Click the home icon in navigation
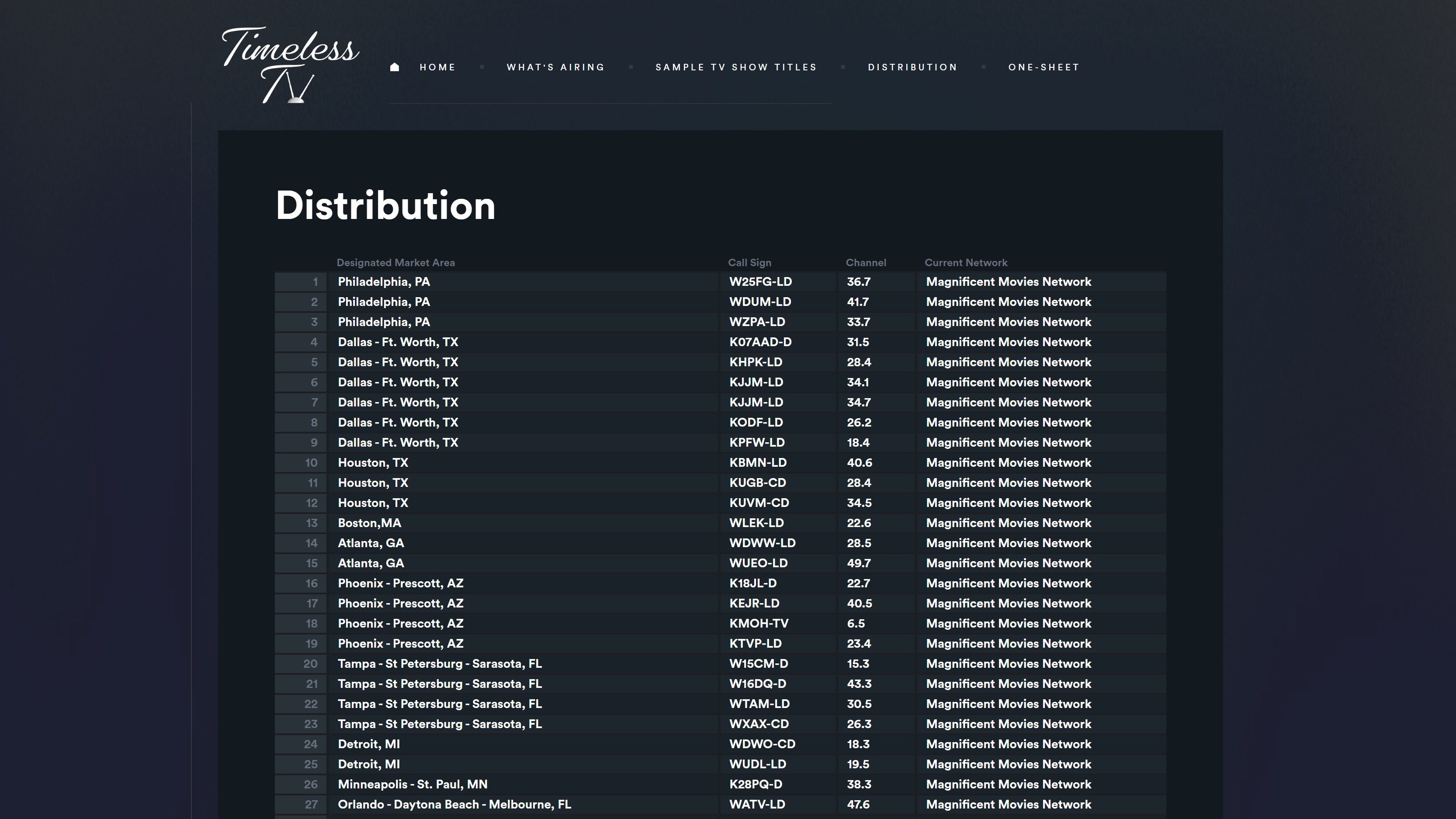This screenshot has width=1456, height=819. click(395, 67)
